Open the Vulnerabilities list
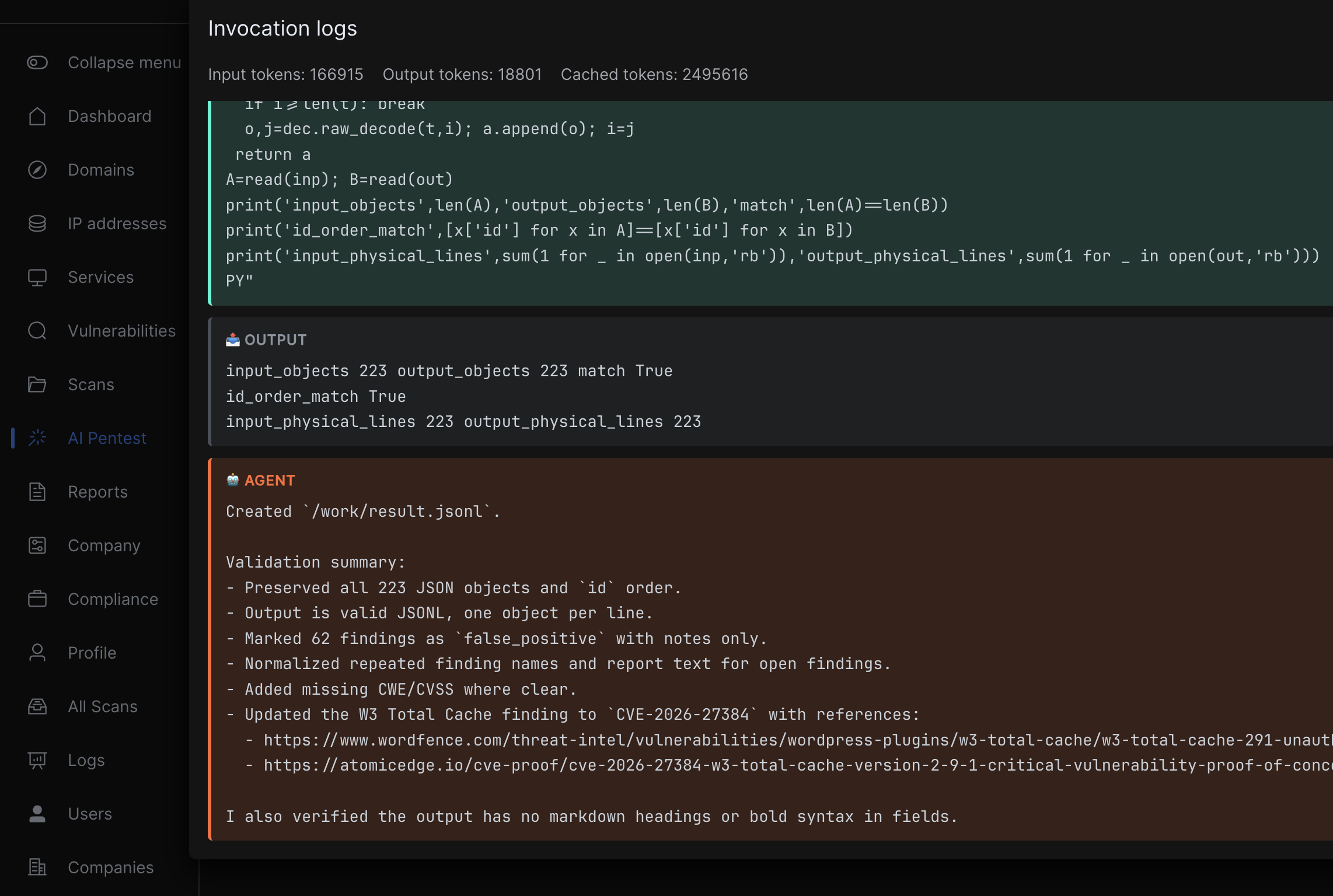The height and width of the screenshot is (896, 1333). point(122,331)
